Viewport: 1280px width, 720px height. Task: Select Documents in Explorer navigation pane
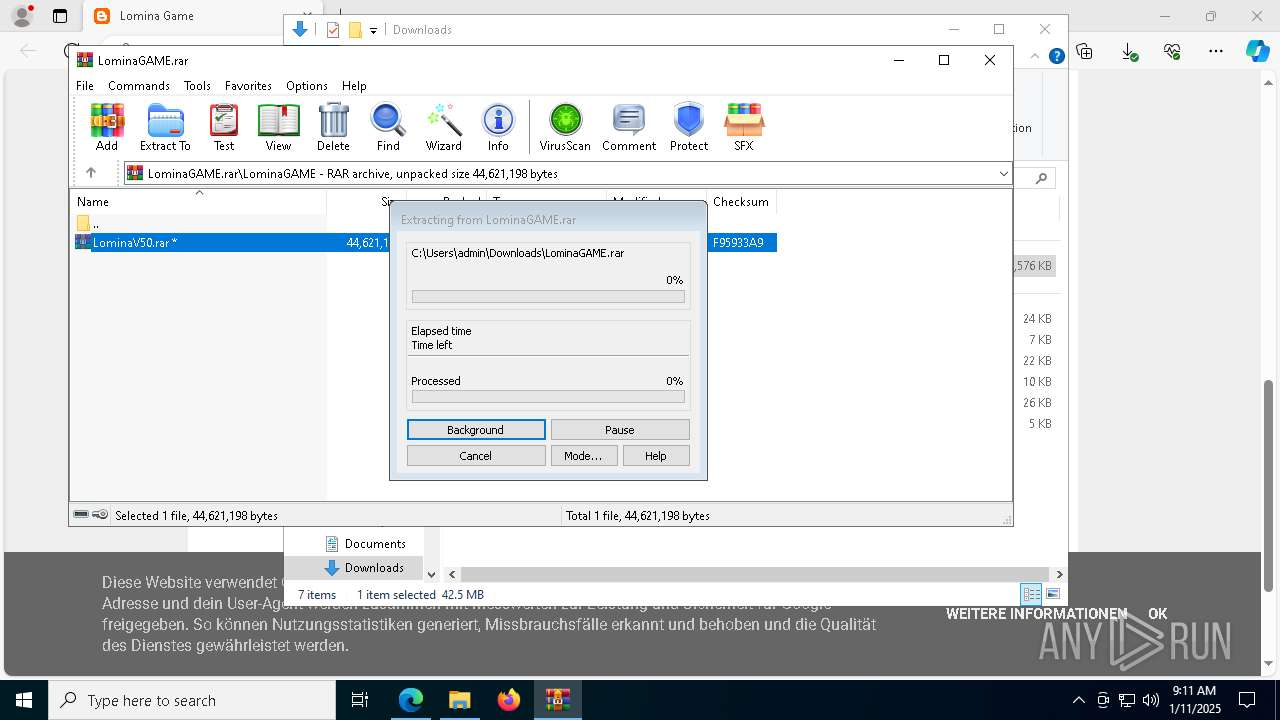pos(365,544)
